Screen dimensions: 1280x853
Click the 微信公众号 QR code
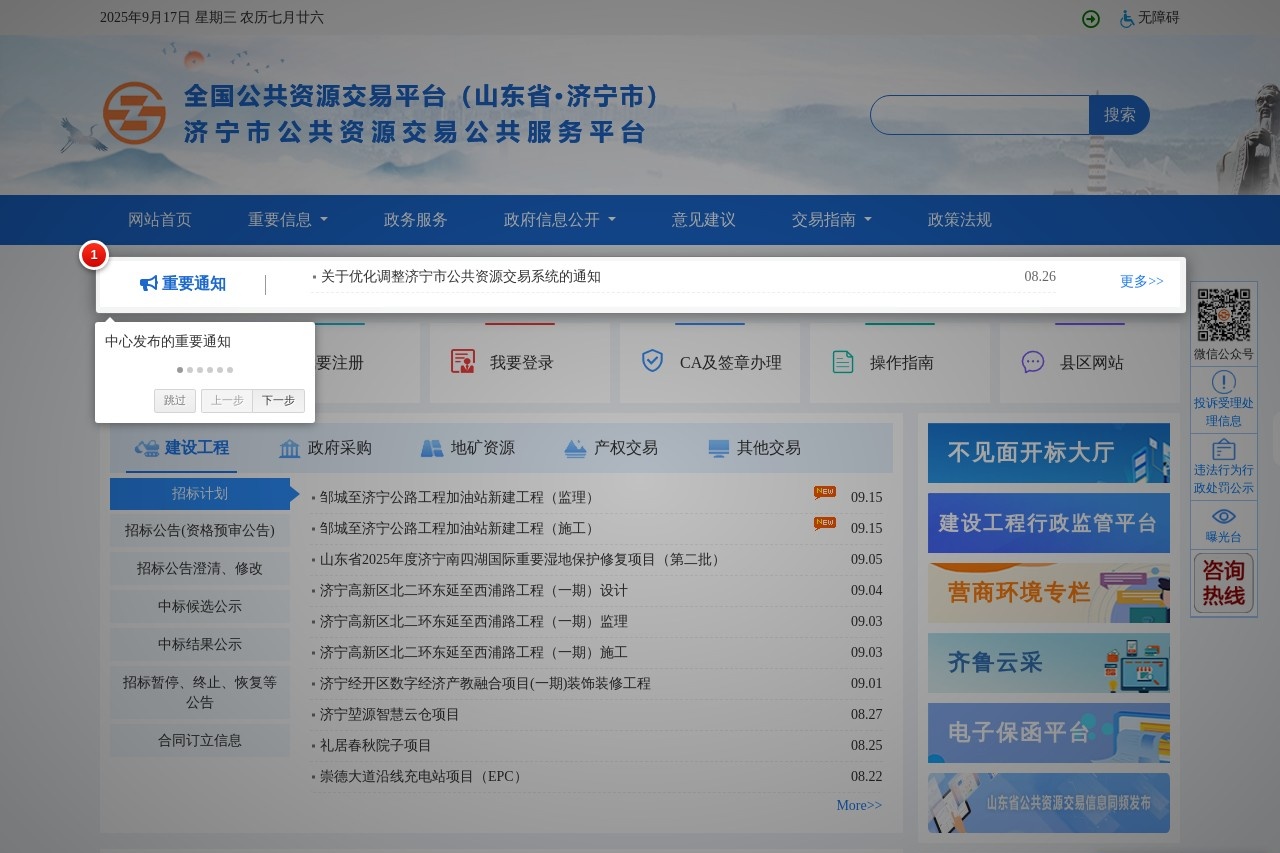1223,318
